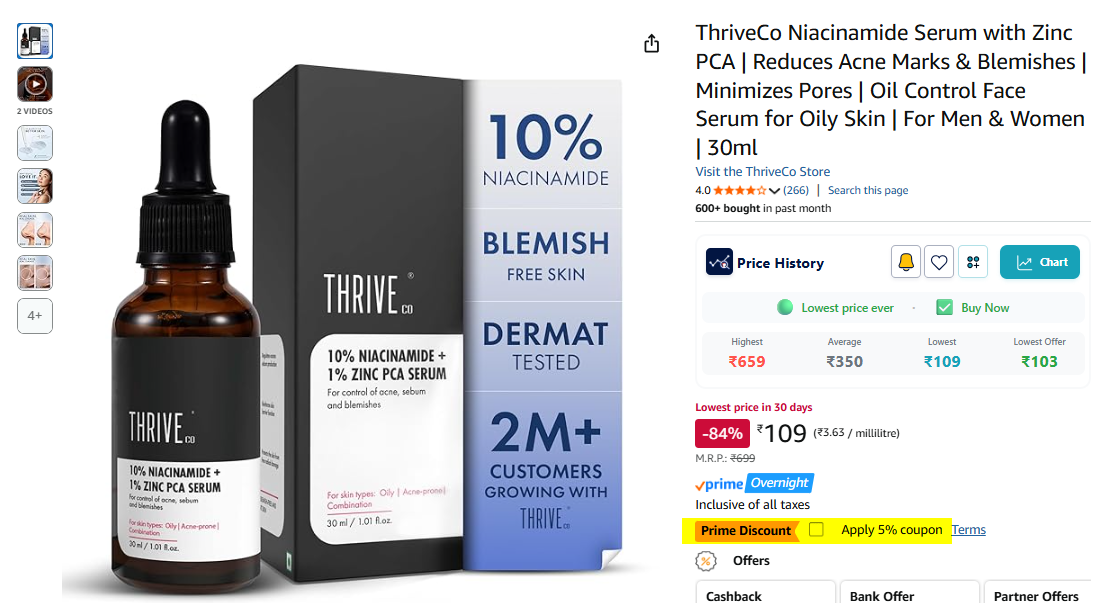Click the Price History logo icon
1114x603 pixels.
pos(719,262)
